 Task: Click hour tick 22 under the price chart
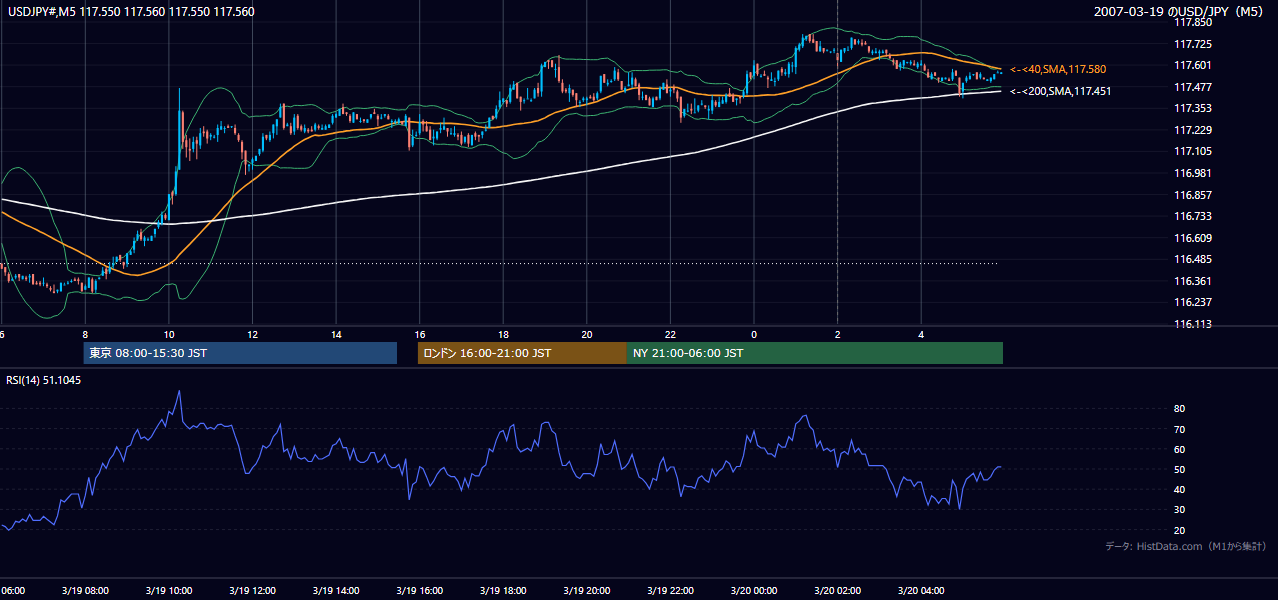point(670,334)
